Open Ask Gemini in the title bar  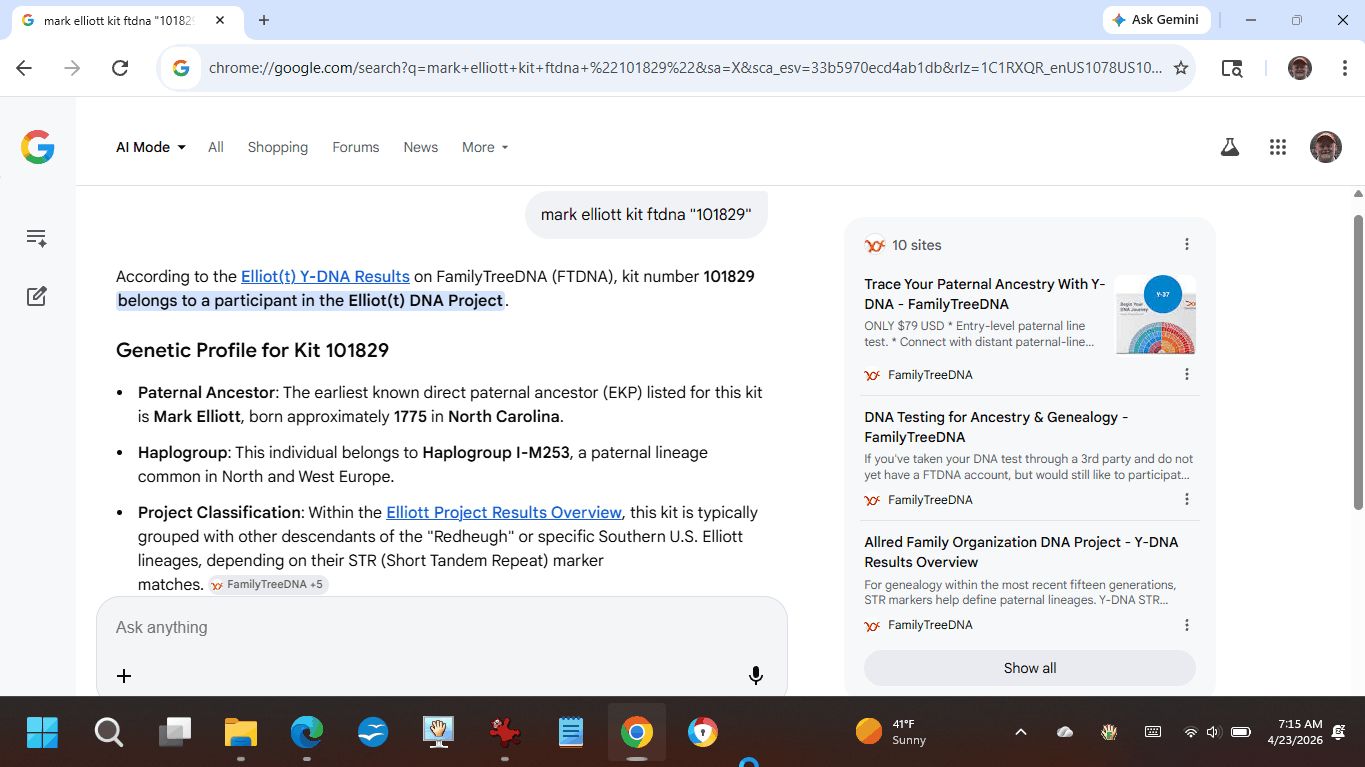[1156, 20]
